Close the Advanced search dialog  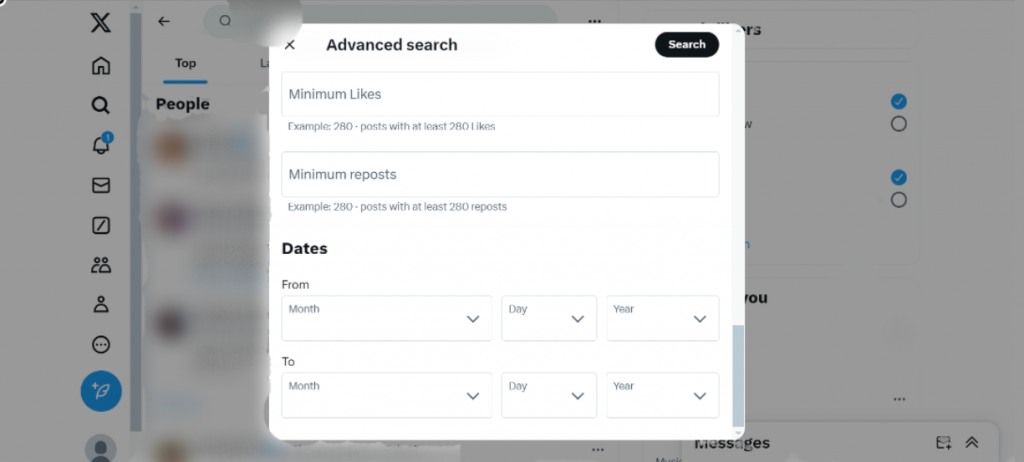290,45
